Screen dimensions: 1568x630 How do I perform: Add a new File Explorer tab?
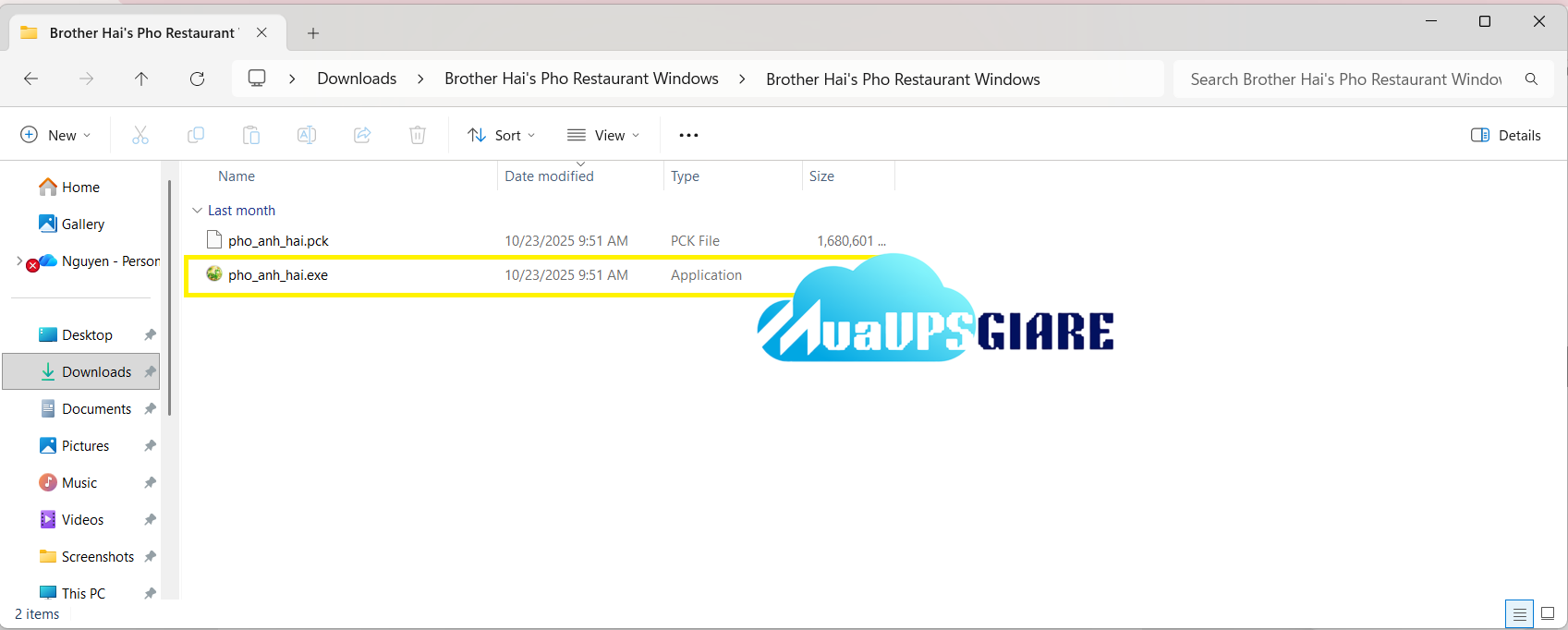(x=313, y=33)
